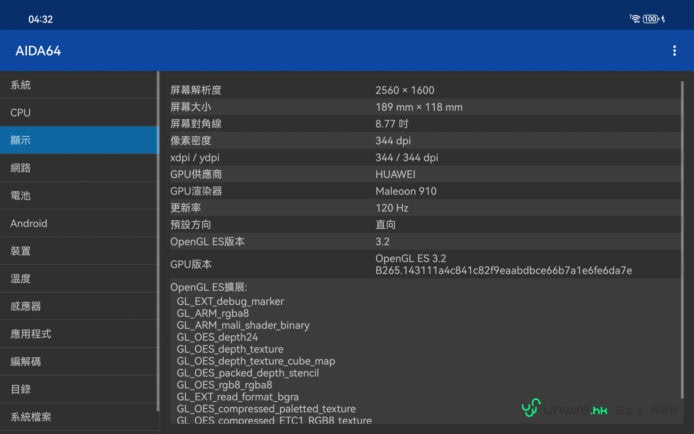The height and width of the screenshot is (434, 694).
Task: Select the OpenGL ES 3.2 GPU version line
Action: pos(411,258)
